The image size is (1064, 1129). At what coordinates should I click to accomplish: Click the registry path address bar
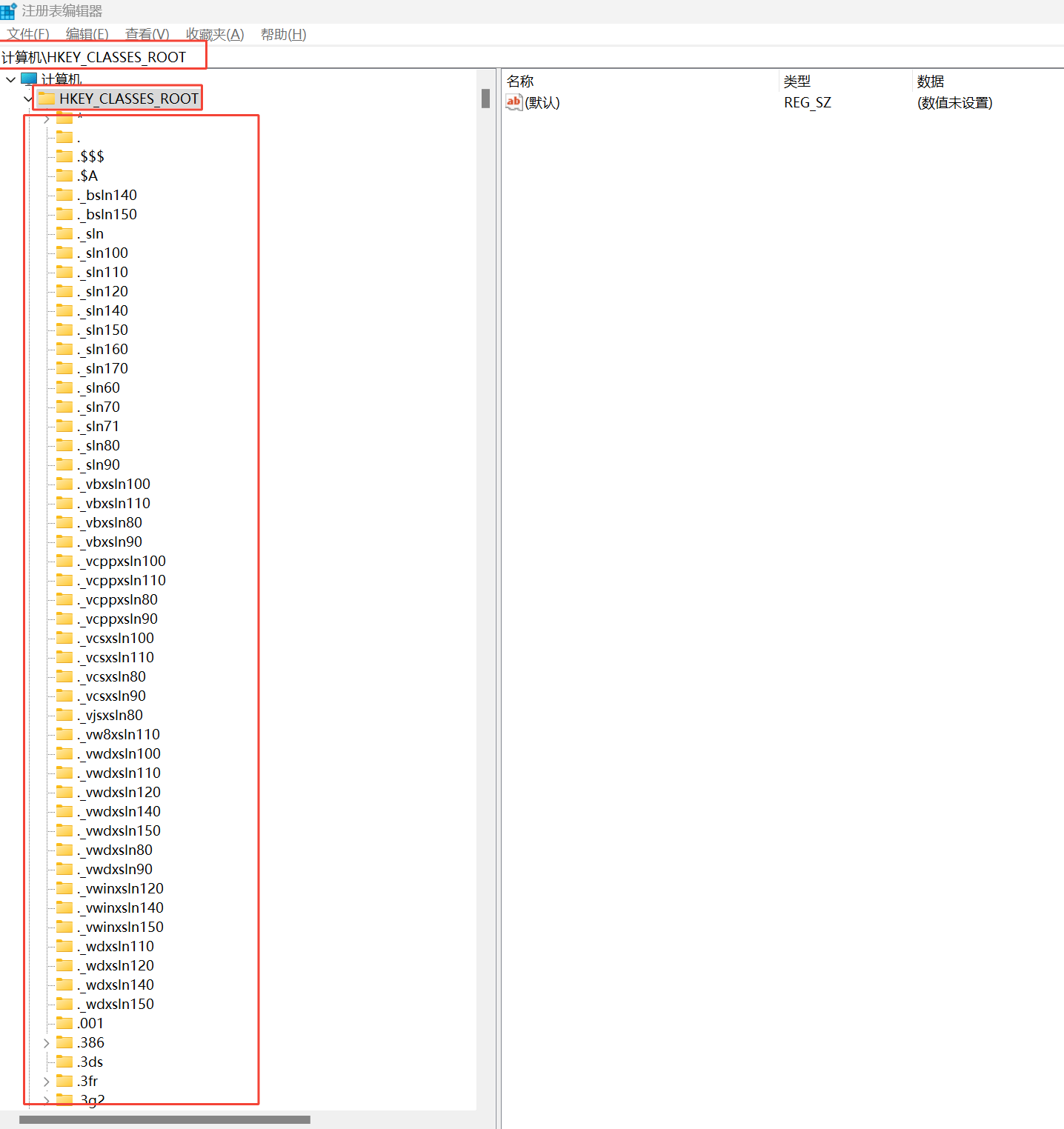click(519, 57)
